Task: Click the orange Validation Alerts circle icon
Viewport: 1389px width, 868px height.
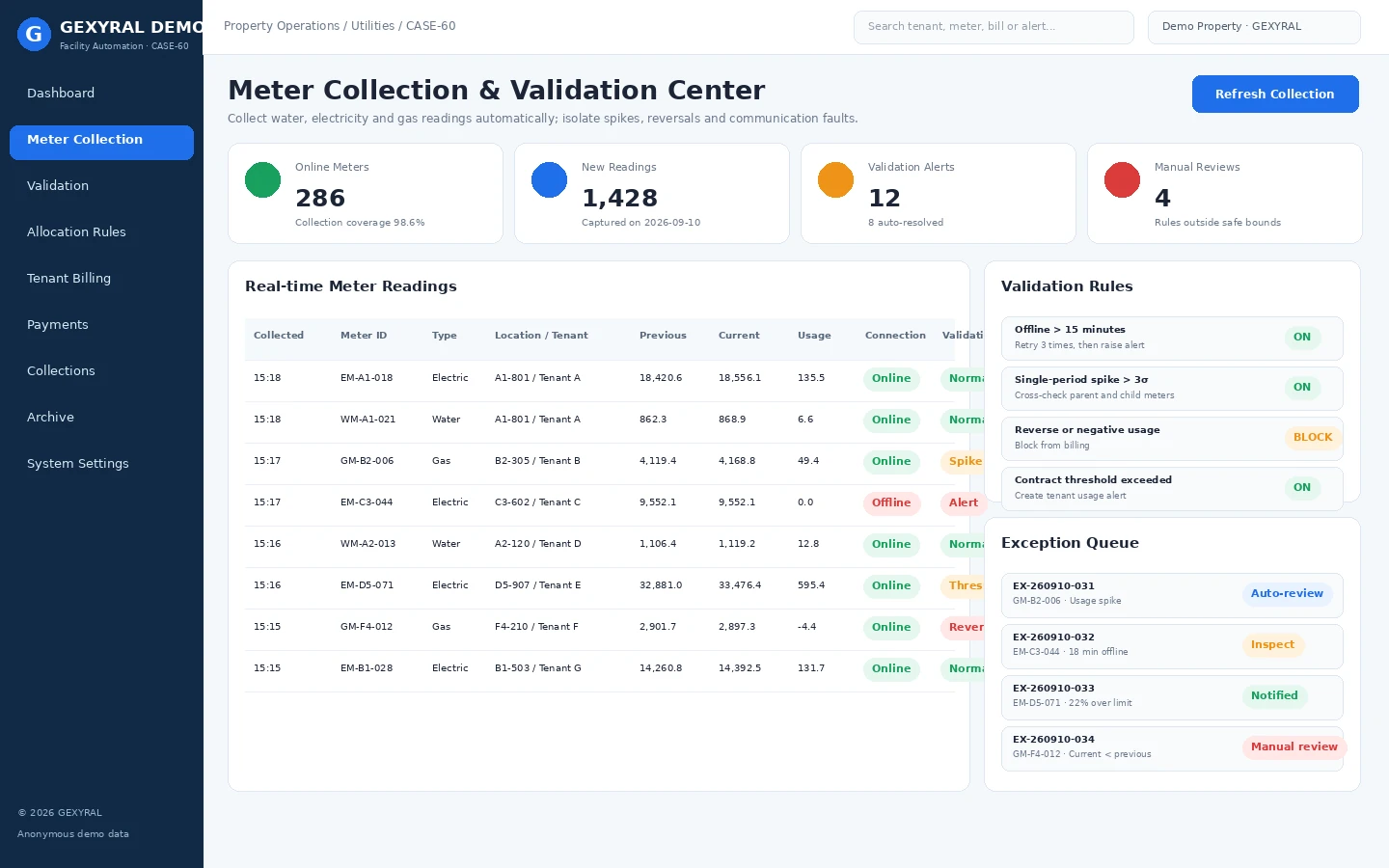Action: [835, 179]
